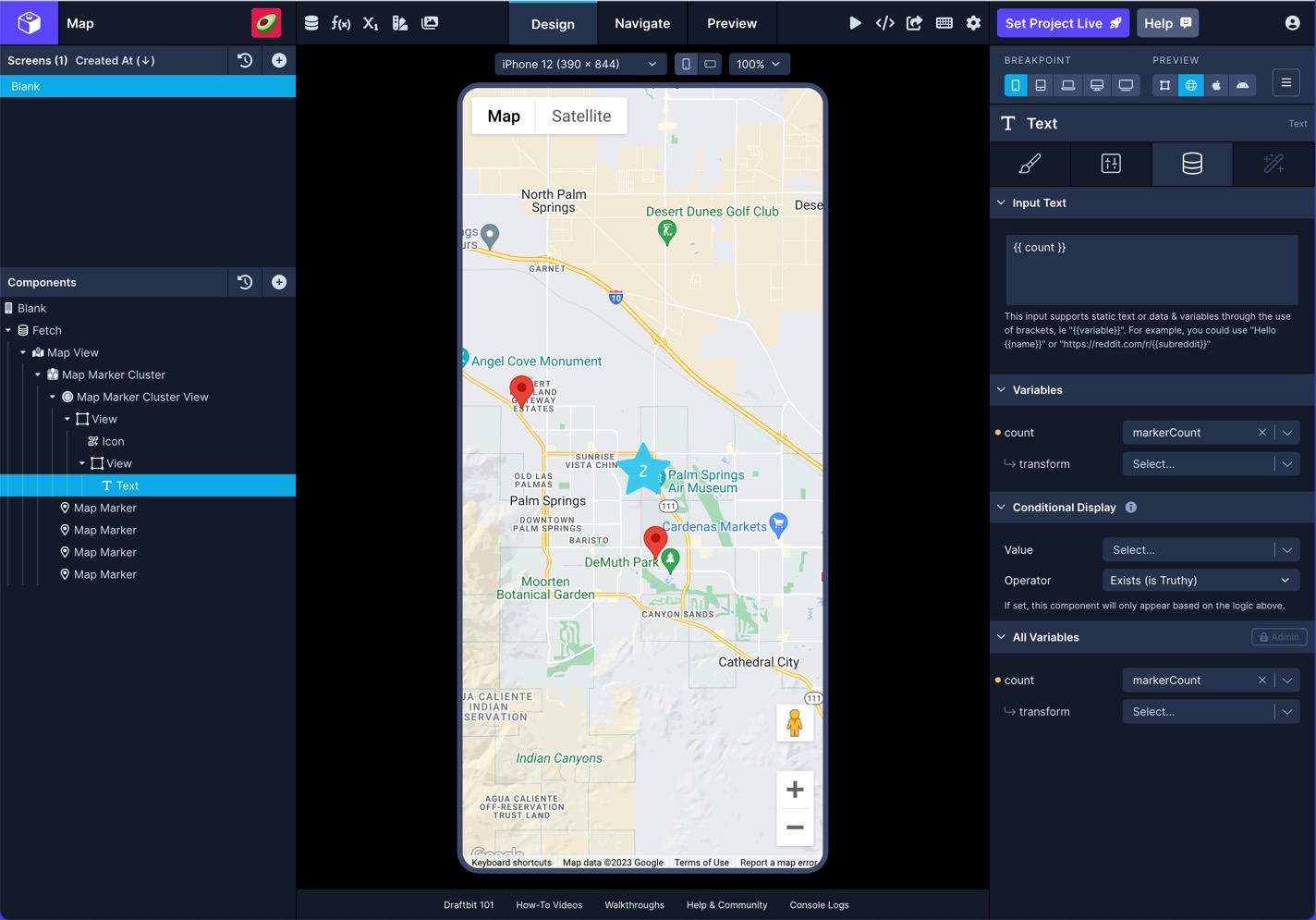
Task: Open Console Logs link
Action: [819, 905]
